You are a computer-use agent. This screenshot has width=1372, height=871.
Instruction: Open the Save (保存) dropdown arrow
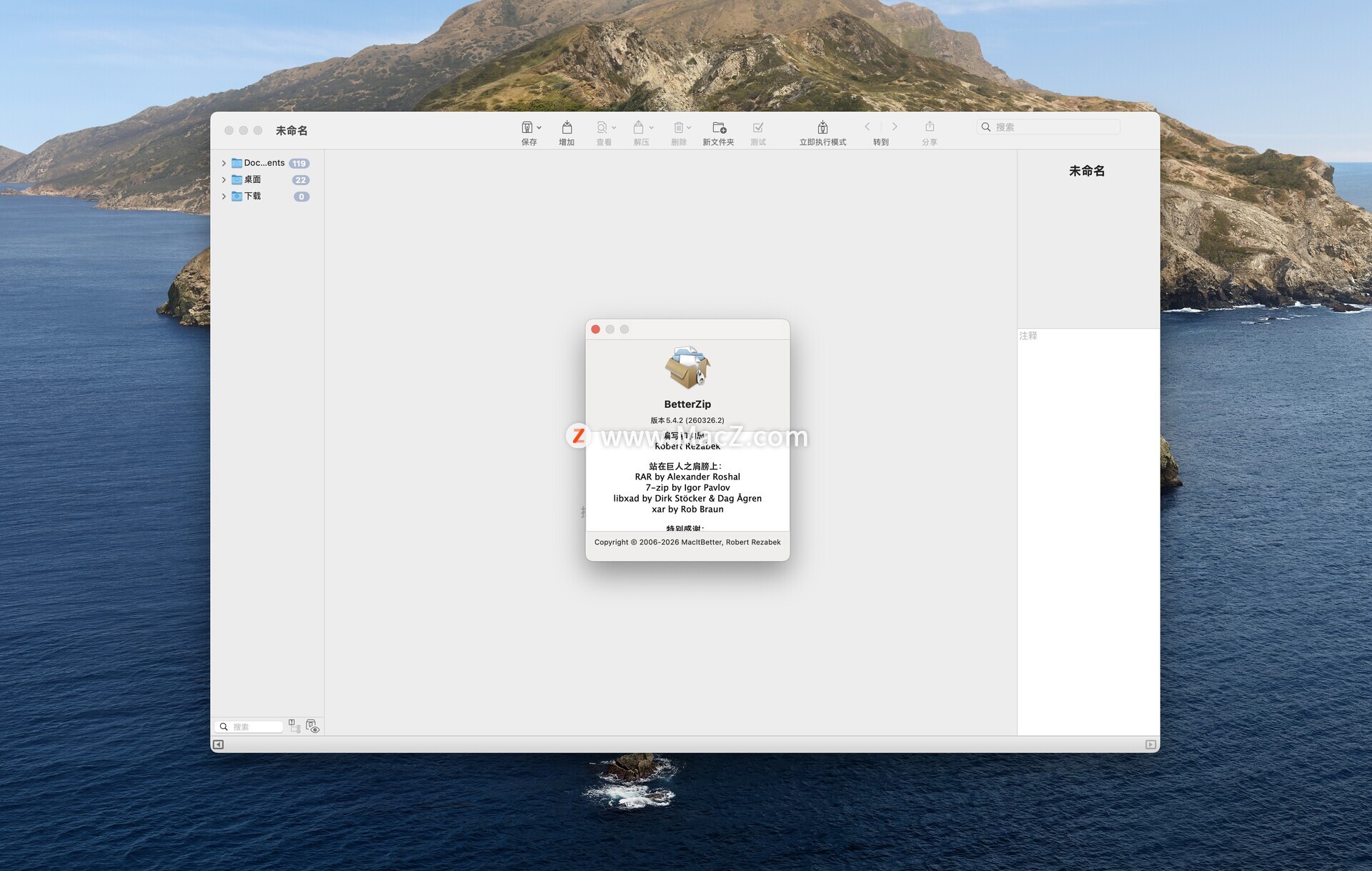click(x=540, y=128)
